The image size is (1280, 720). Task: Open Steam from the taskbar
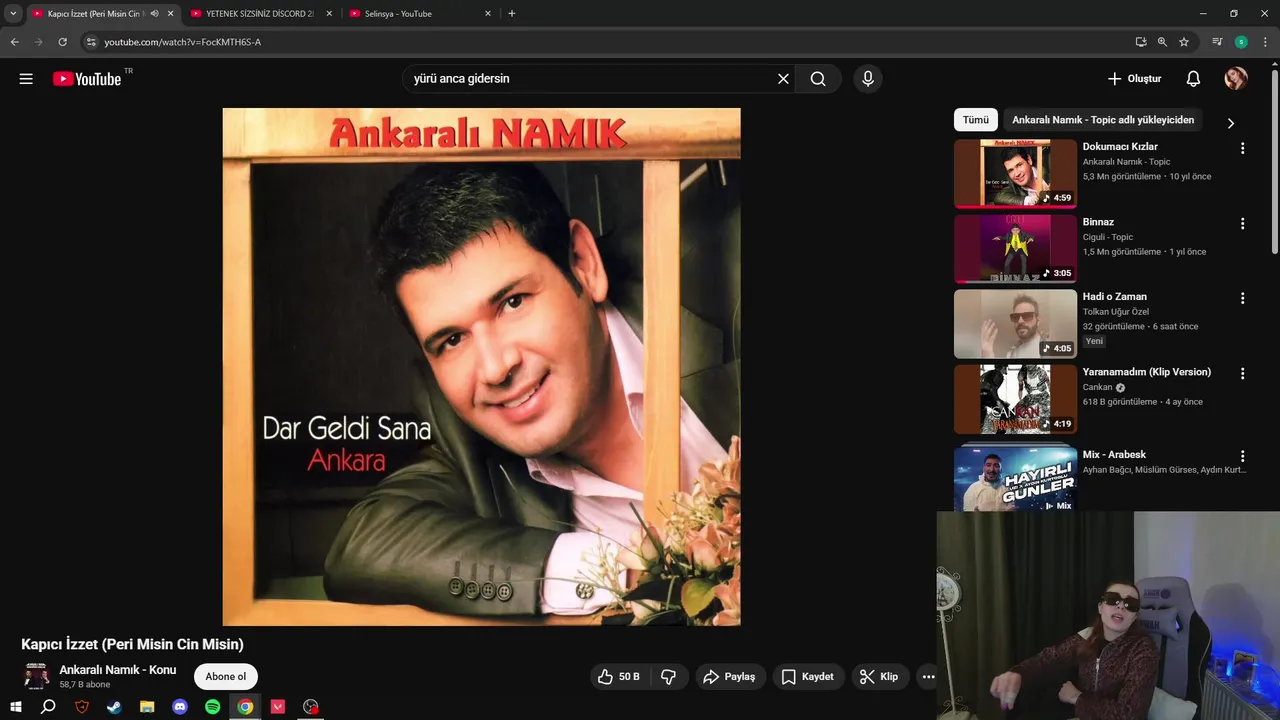pyautogui.click(x=114, y=707)
